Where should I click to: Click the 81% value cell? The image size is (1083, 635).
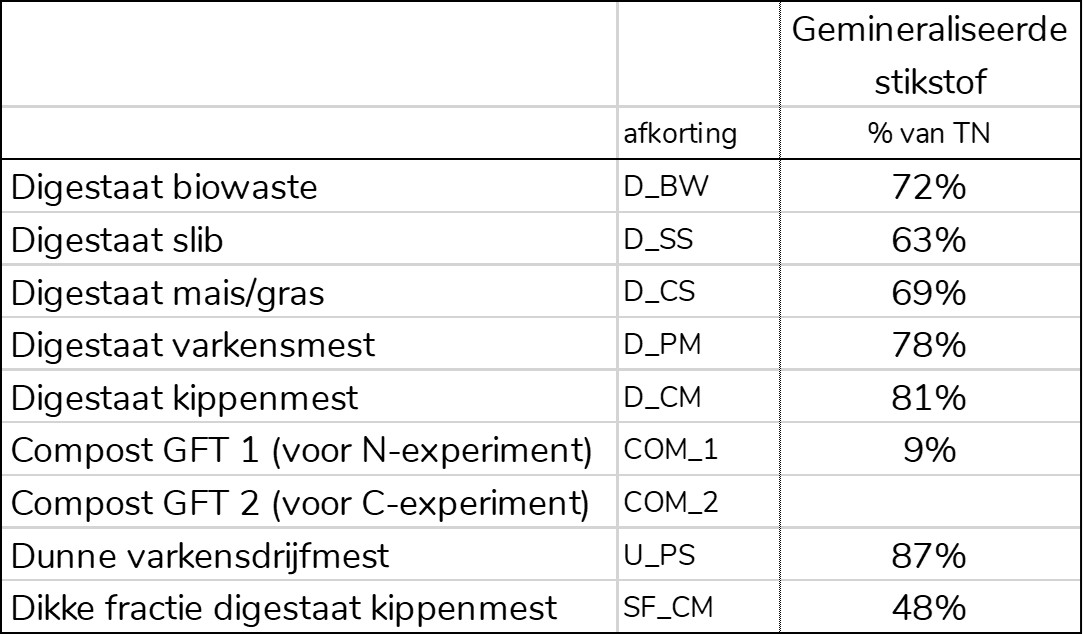928,397
